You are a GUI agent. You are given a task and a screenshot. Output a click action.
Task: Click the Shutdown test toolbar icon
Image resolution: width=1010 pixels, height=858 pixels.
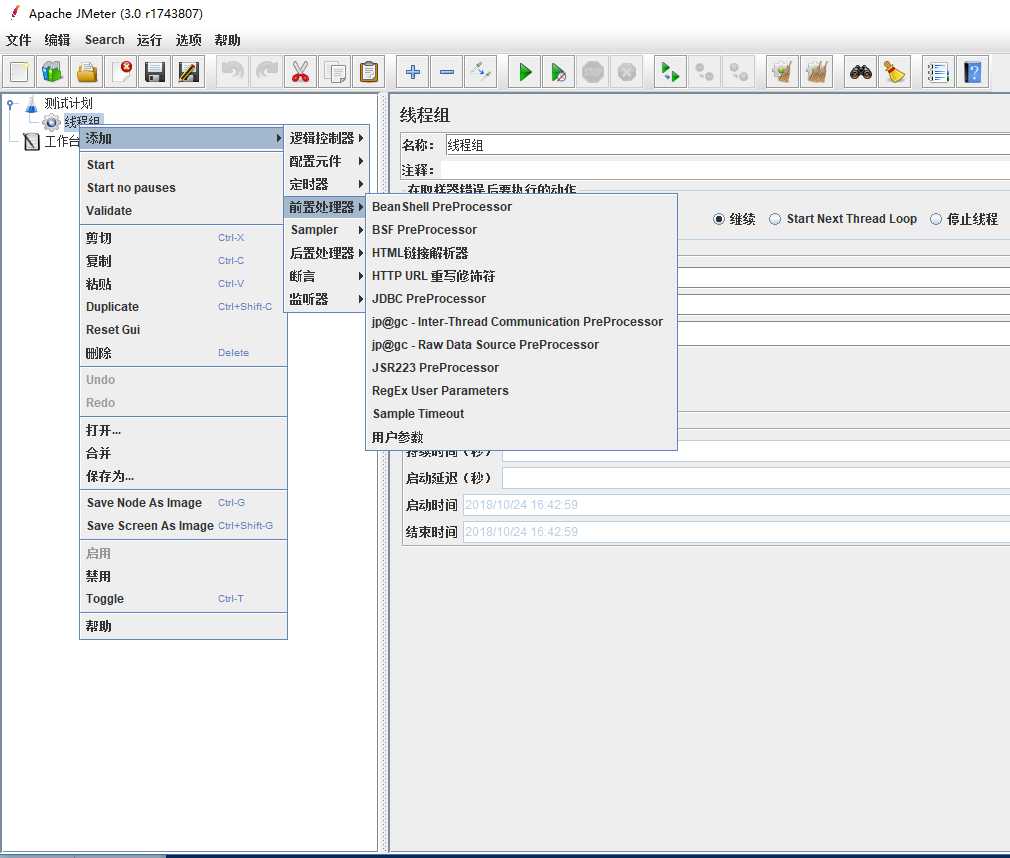[627, 72]
